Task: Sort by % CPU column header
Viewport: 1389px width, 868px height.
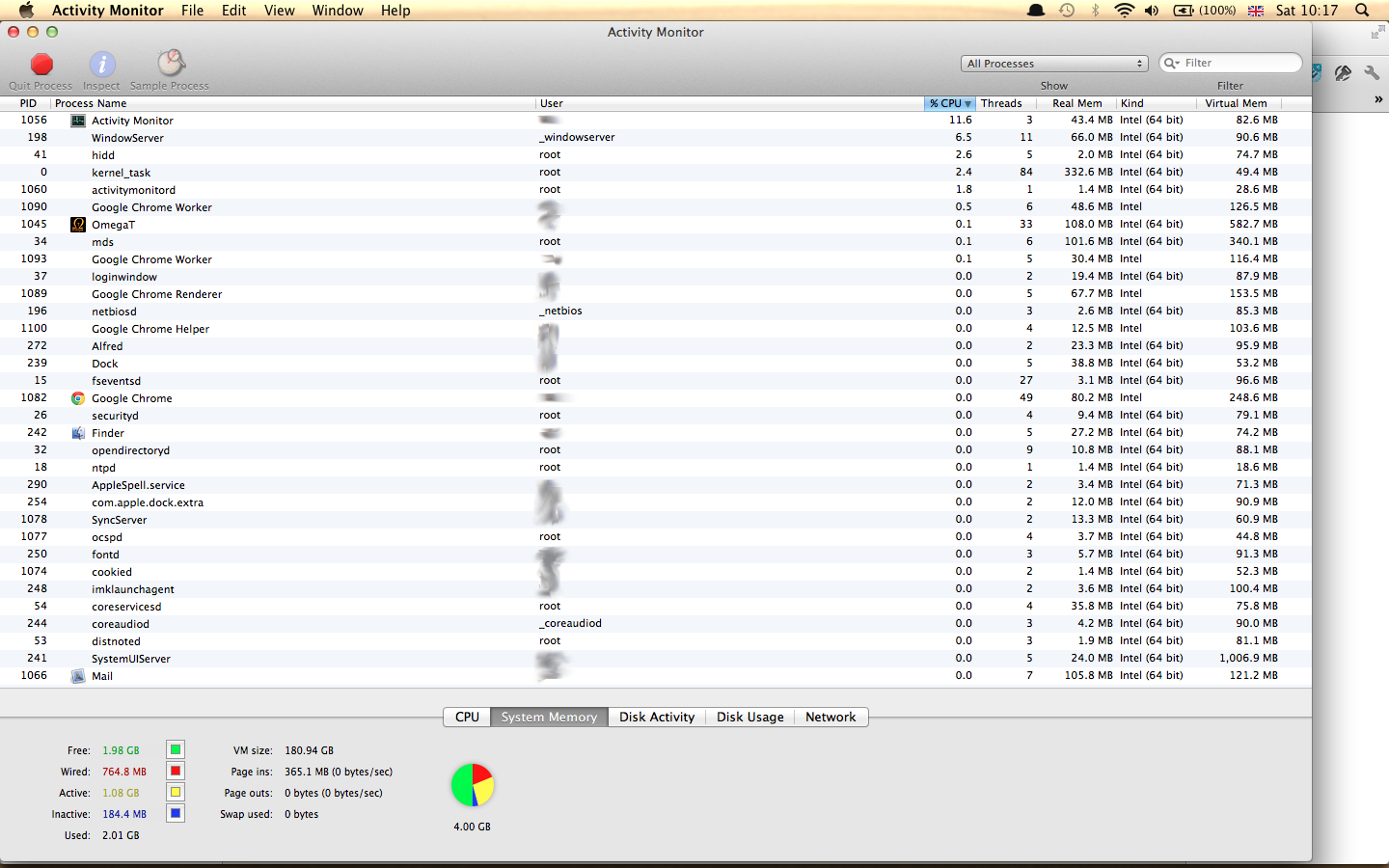Action: tap(950, 103)
